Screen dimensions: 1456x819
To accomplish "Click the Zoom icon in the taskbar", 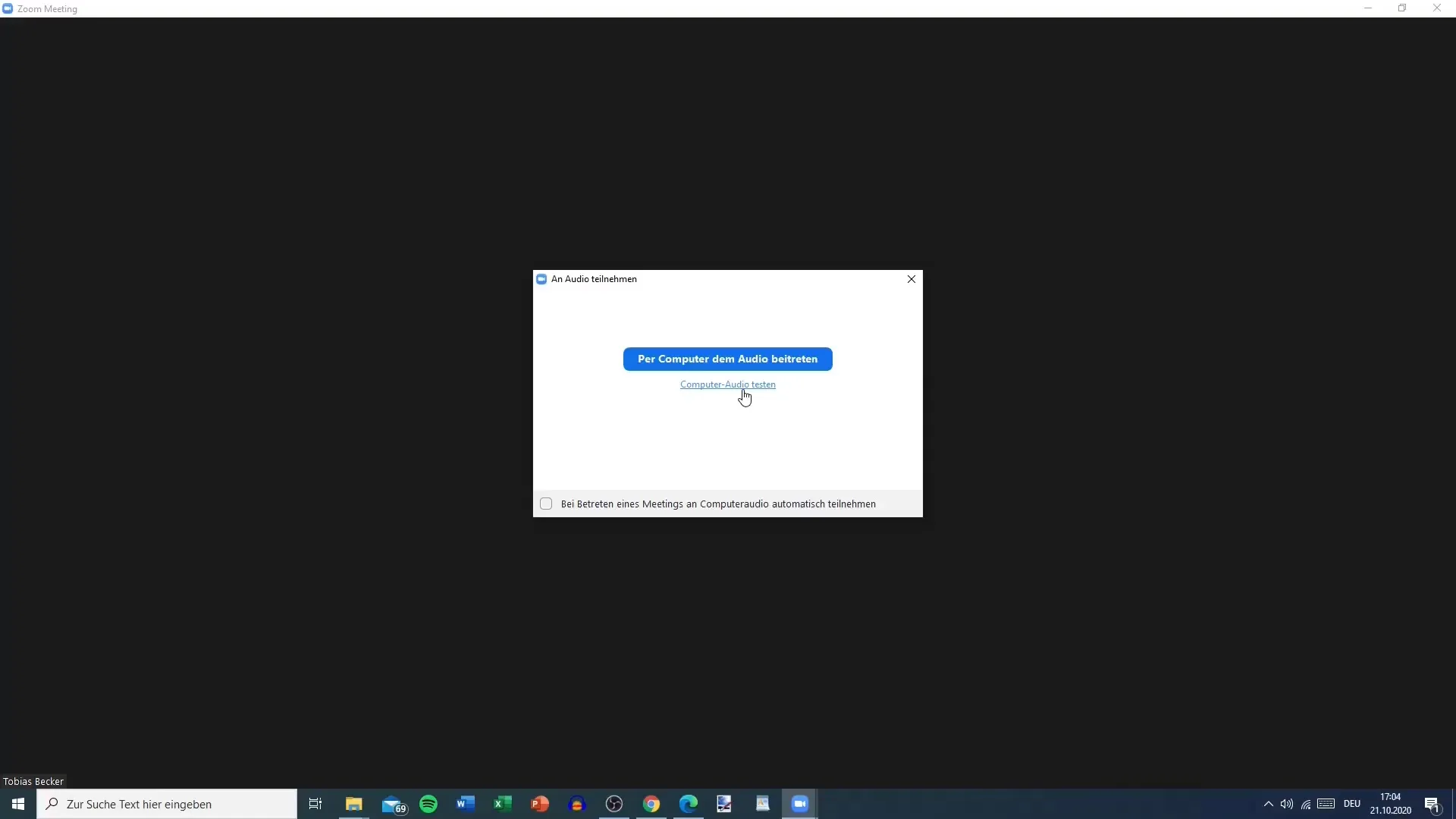I will [x=800, y=804].
